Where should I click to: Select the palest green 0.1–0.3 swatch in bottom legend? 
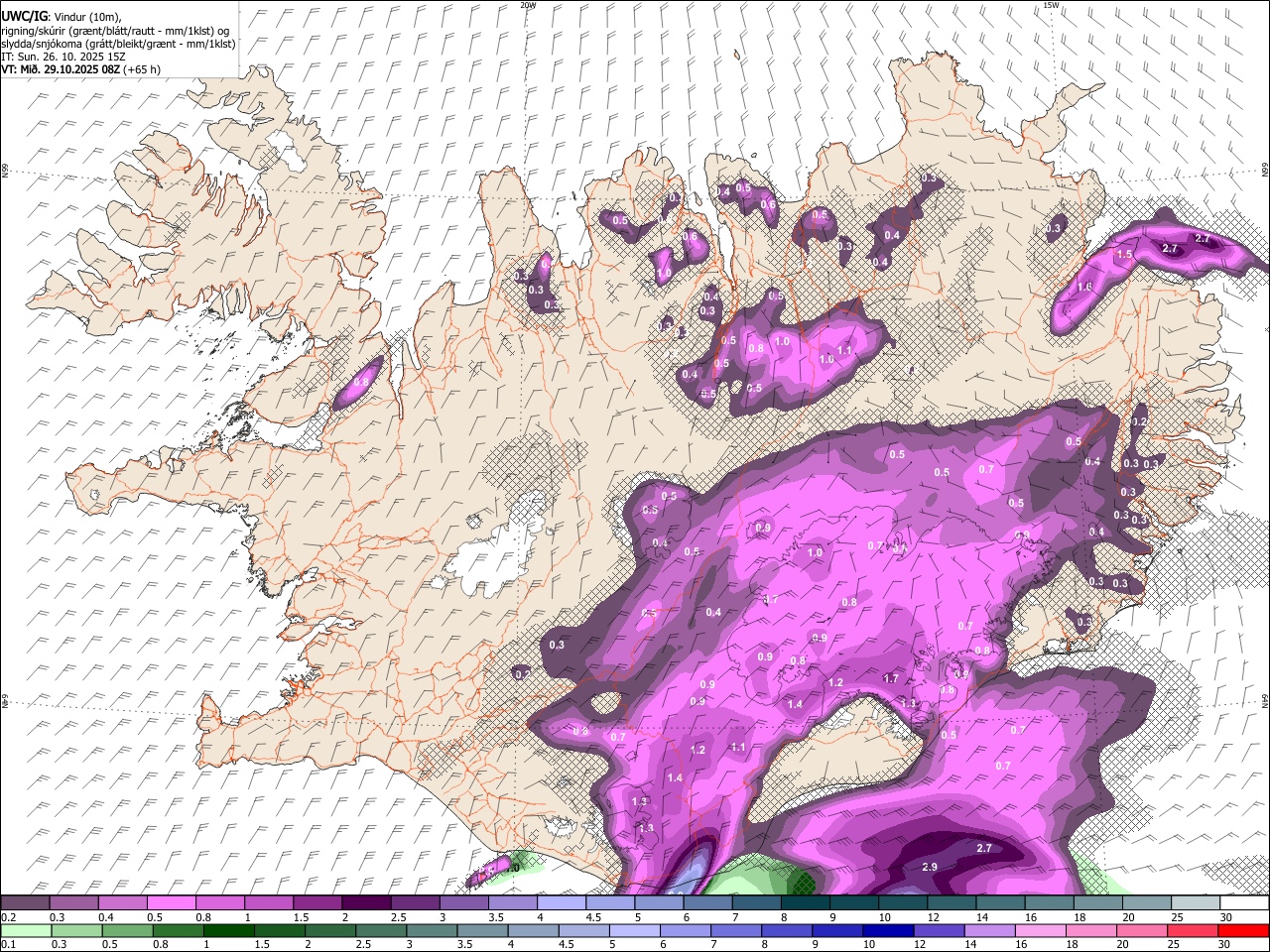click(25, 930)
